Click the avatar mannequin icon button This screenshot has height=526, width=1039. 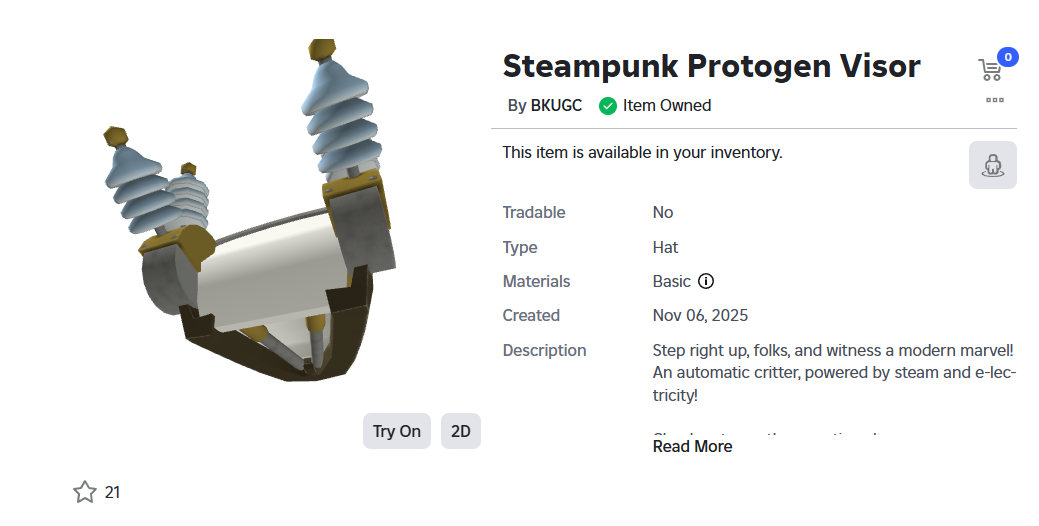tap(992, 165)
